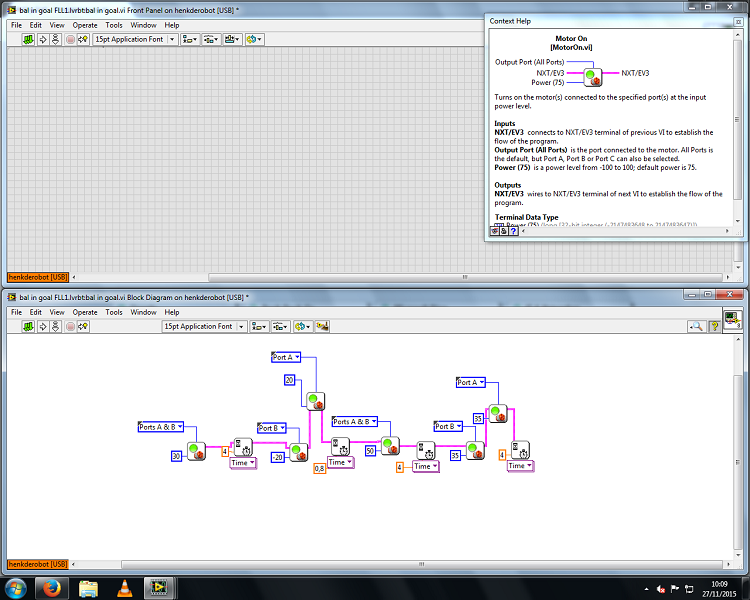The image size is (750, 600).
Task: Open Reorder menu in Front Panel toolbar
Action: click(x=254, y=39)
